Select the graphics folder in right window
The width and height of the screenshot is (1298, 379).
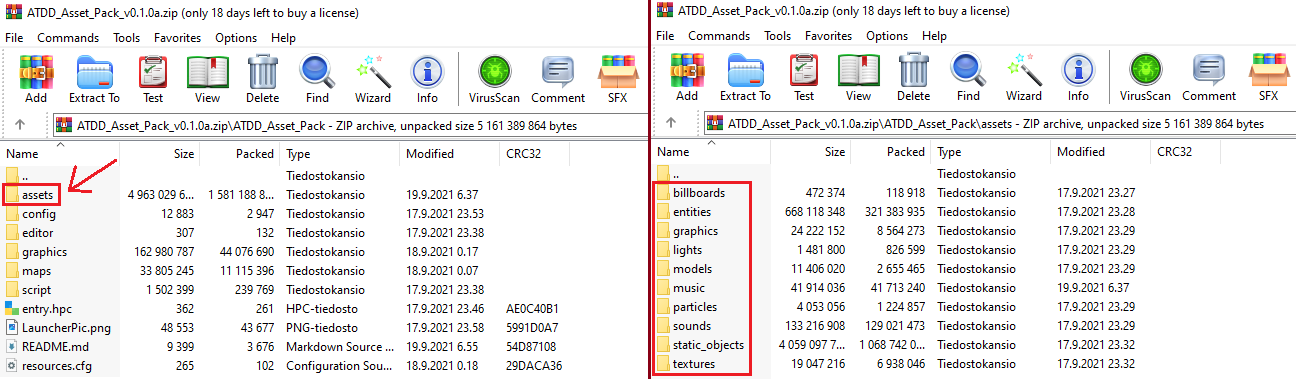[x=695, y=231]
